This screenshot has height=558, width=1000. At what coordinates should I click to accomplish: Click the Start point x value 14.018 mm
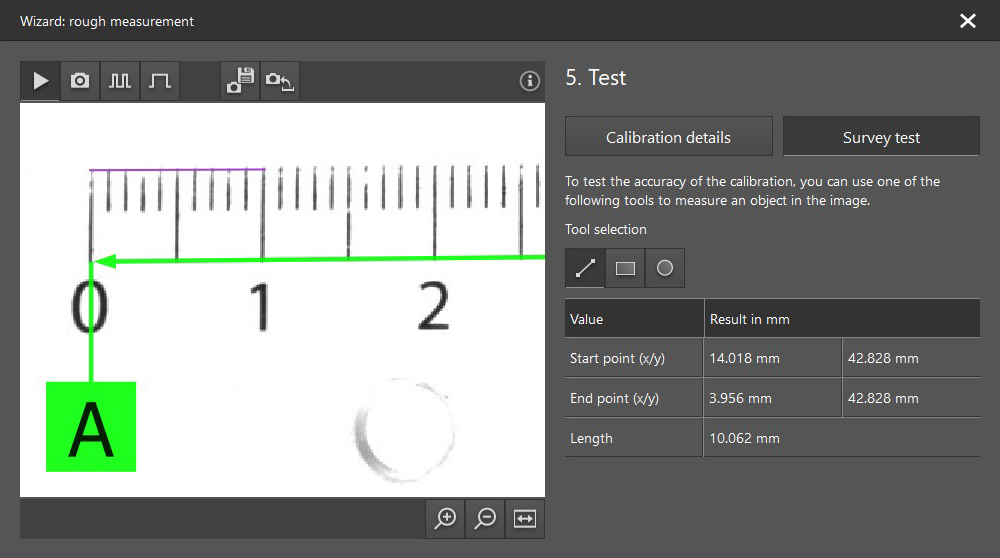point(745,358)
